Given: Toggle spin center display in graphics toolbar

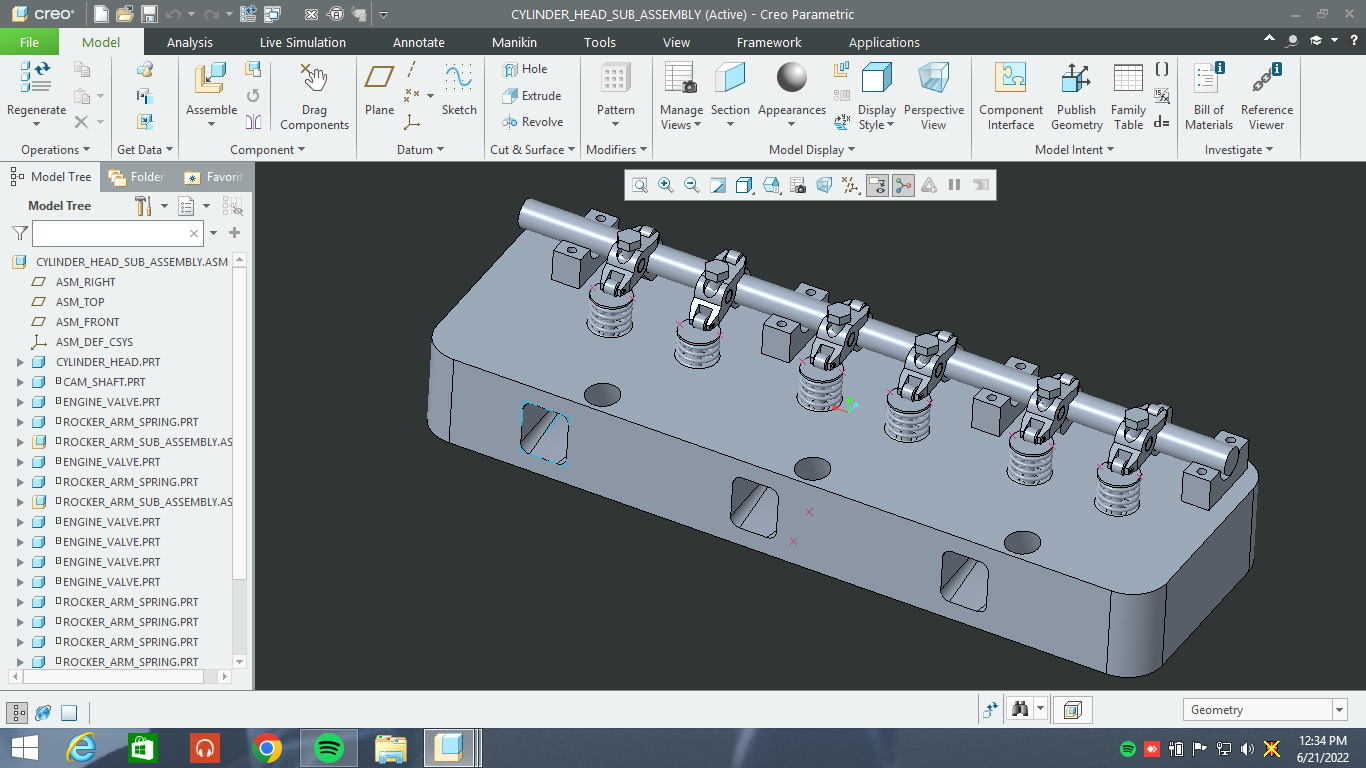Looking at the screenshot, I should point(903,185).
